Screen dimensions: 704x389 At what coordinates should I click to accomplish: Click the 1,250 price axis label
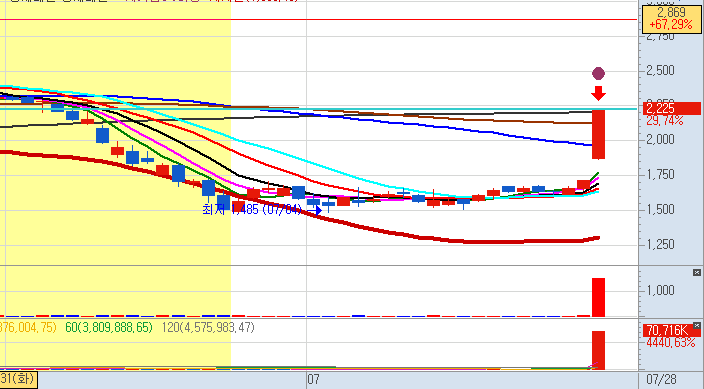[660, 244]
